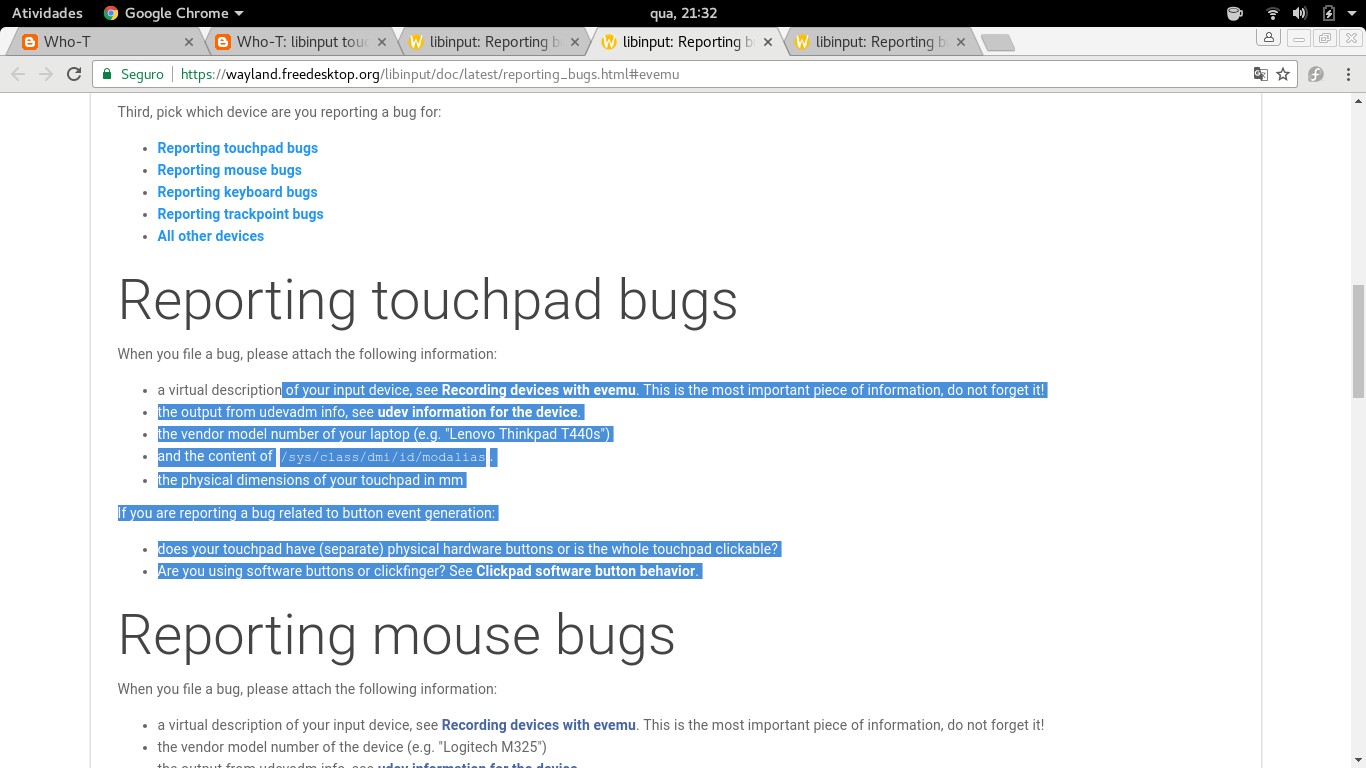Open the Clickpad software button behavior link
Image resolution: width=1366 pixels, height=768 pixels.
[585, 571]
